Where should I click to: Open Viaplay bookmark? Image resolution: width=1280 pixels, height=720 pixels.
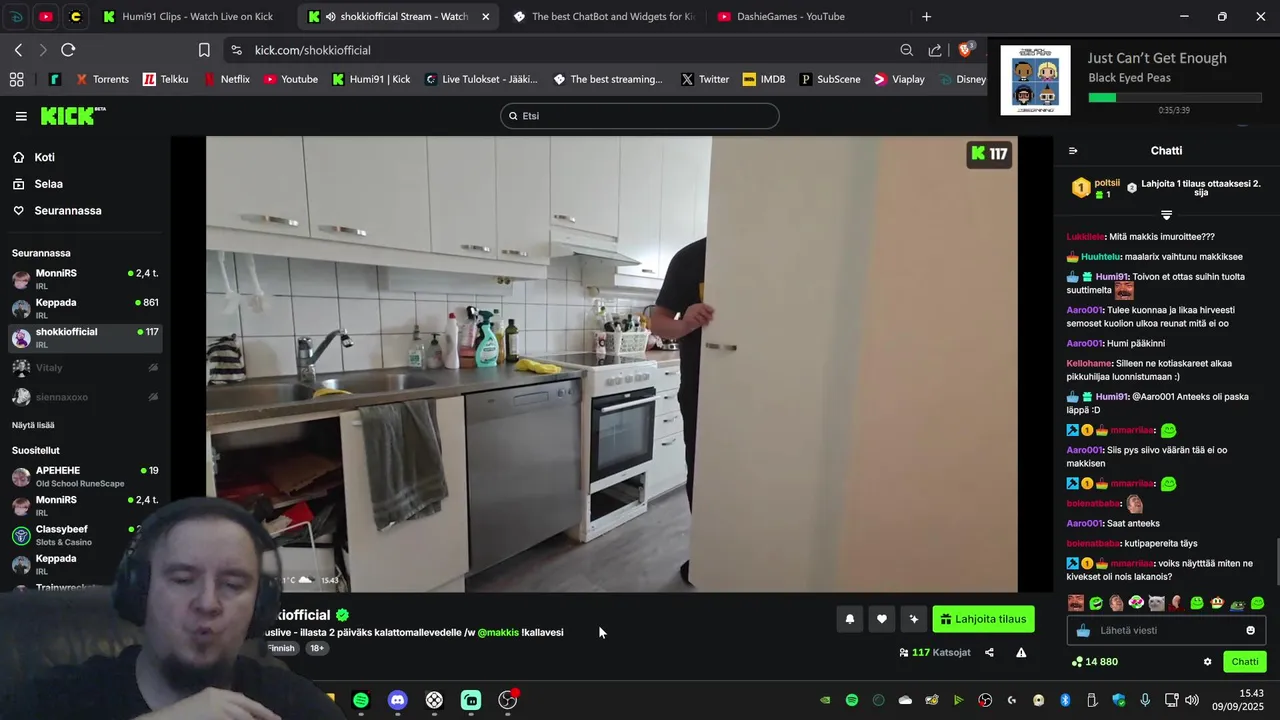coord(899,79)
